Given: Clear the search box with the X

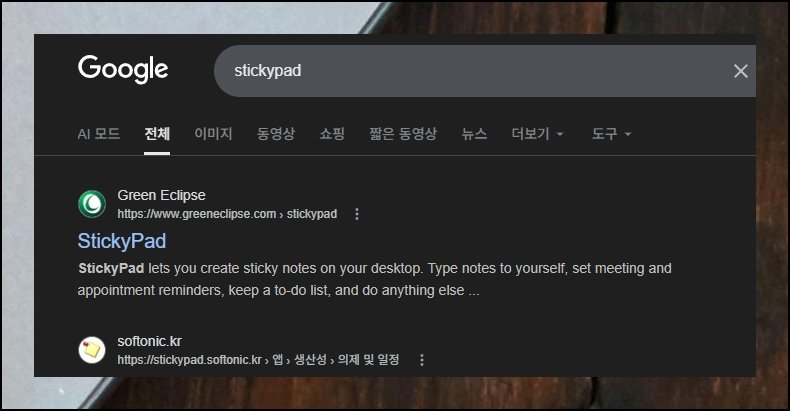Looking at the screenshot, I should (740, 71).
